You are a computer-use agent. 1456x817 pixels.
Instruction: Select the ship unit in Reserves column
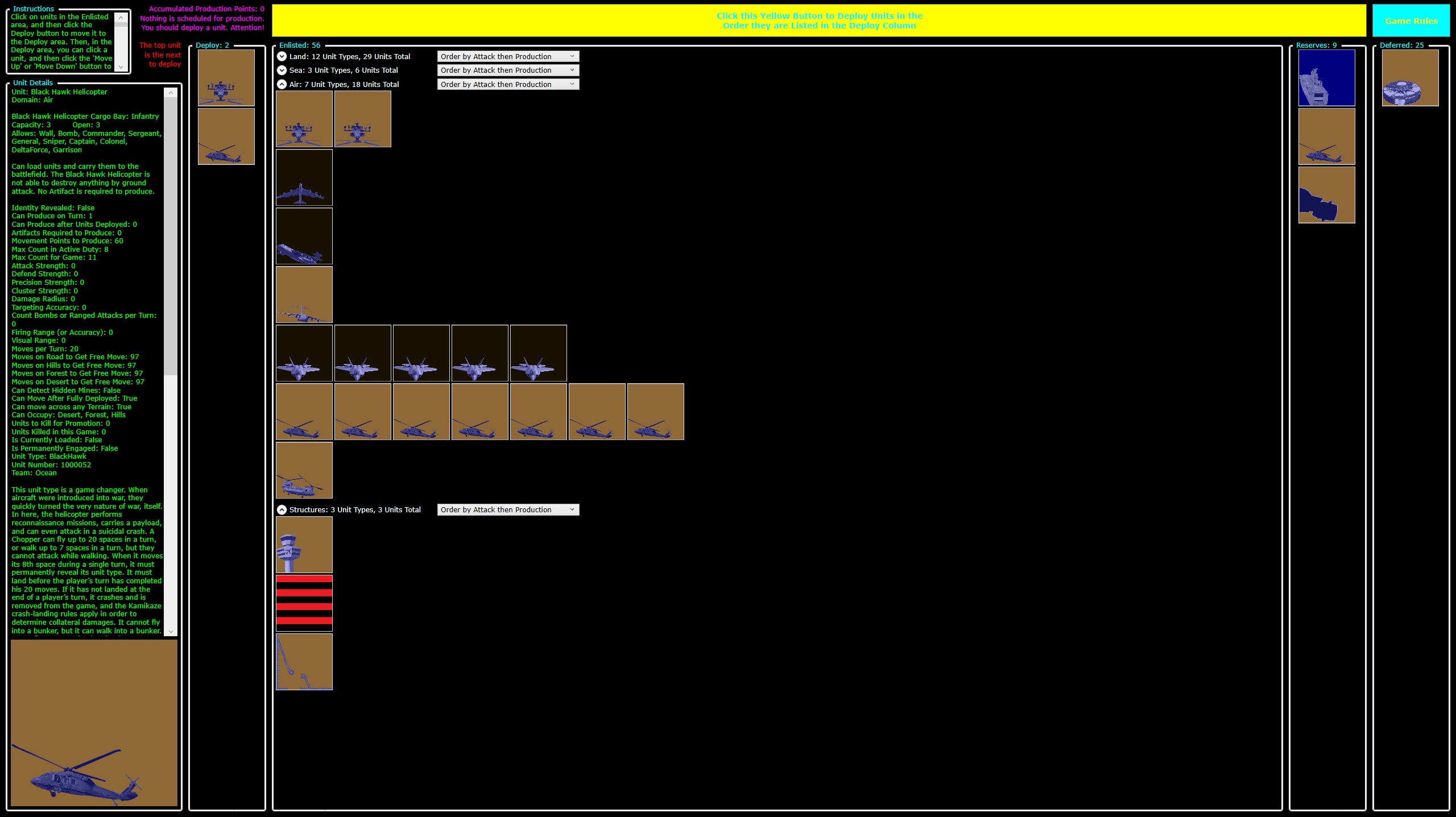[1326, 78]
